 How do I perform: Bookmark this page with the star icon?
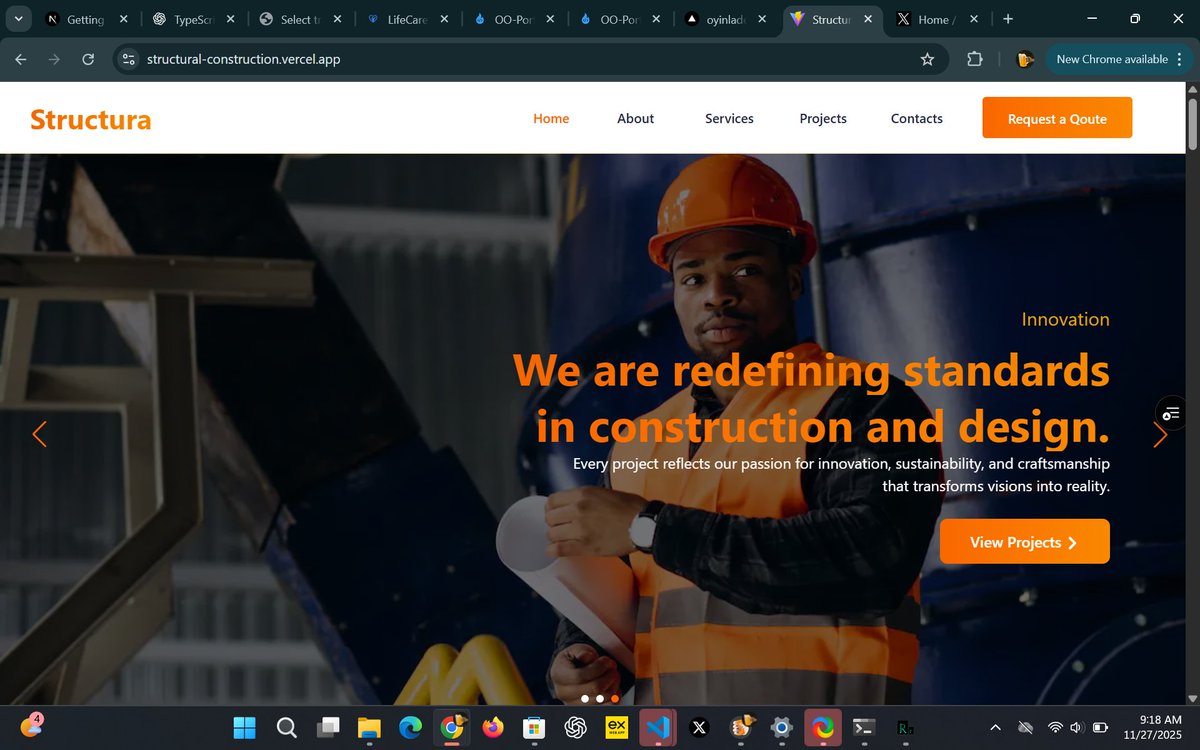click(x=927, y=59)
